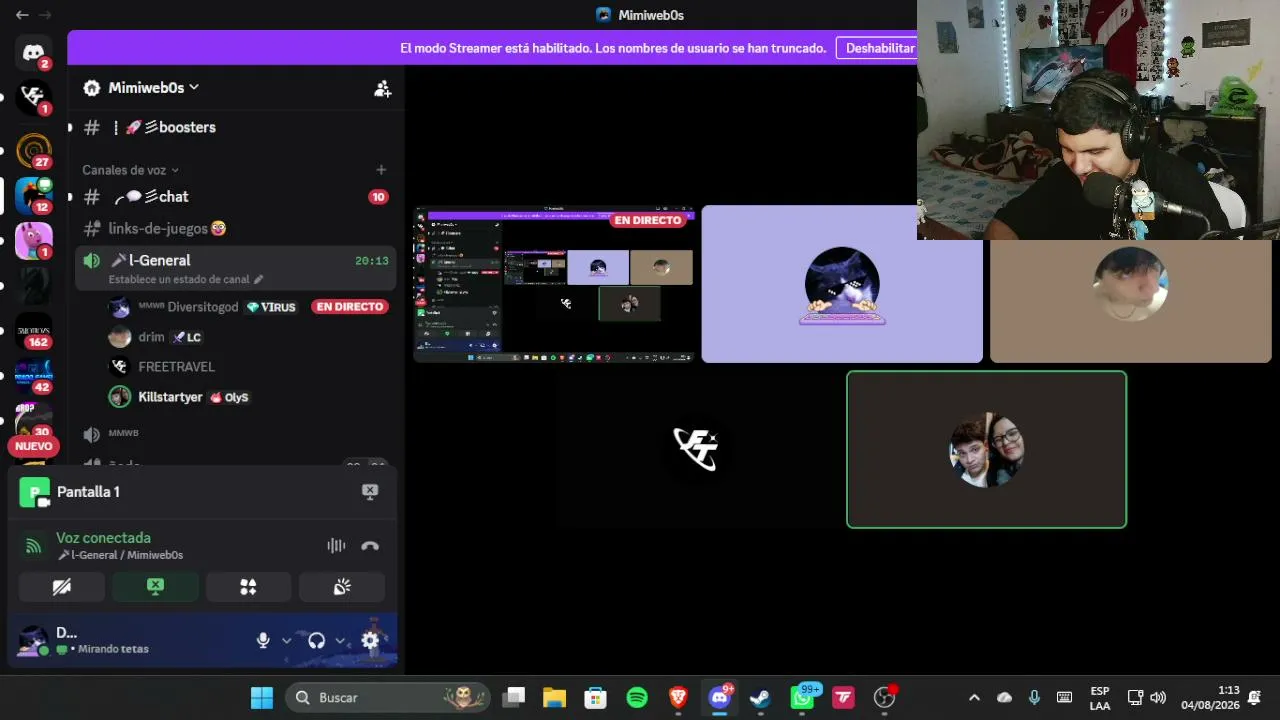The image size is (1280, 720).
Task: Open OBS Studio from the taskbar
Action: [x=884, y=697]
